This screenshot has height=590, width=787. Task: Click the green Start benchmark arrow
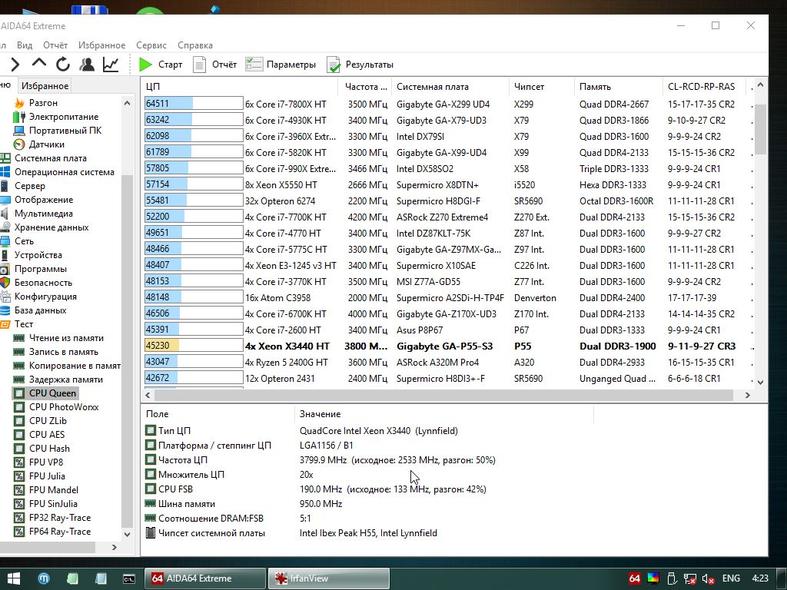coord(146,64)
